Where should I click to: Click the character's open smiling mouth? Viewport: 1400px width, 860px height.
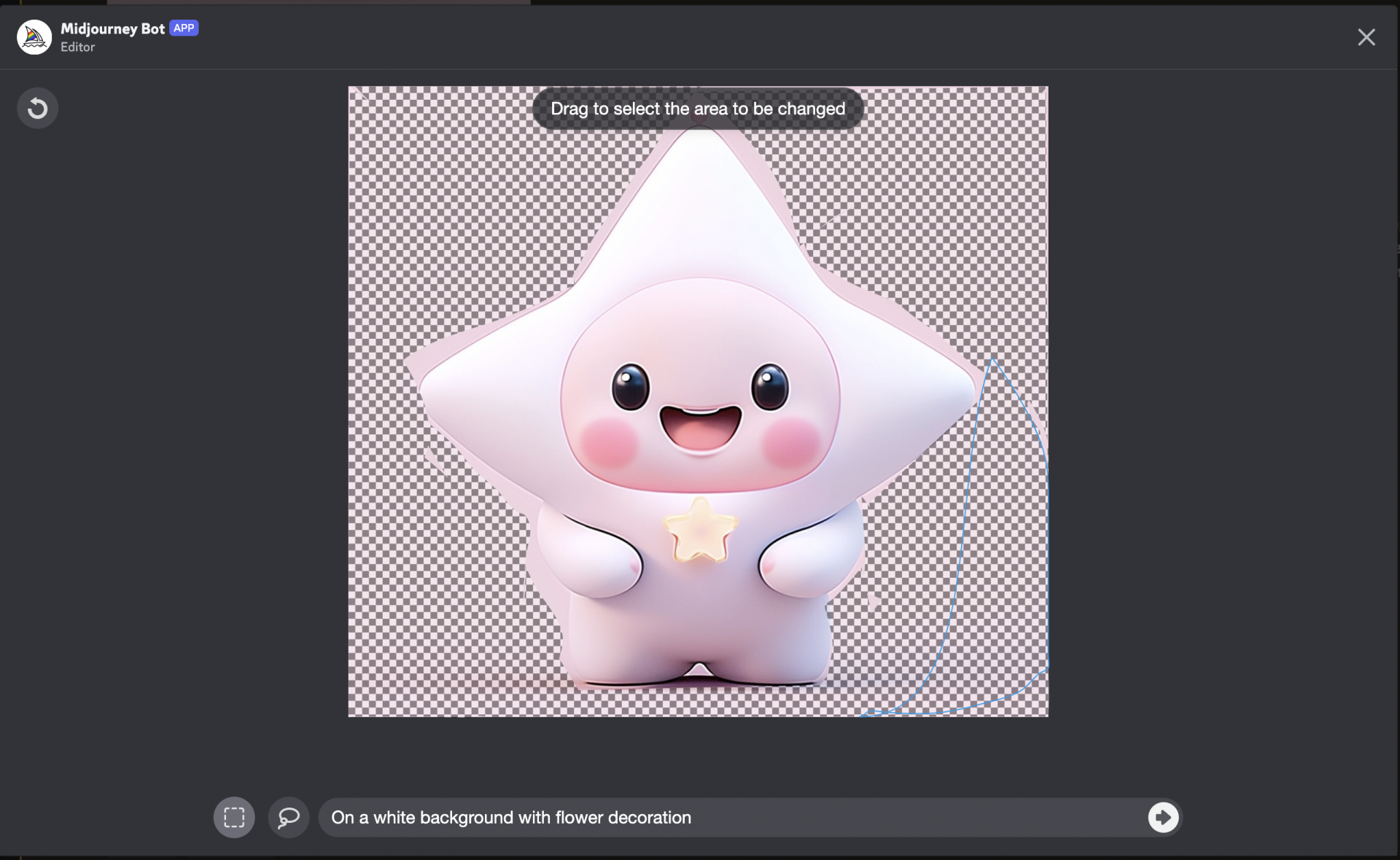coord(700,429)
